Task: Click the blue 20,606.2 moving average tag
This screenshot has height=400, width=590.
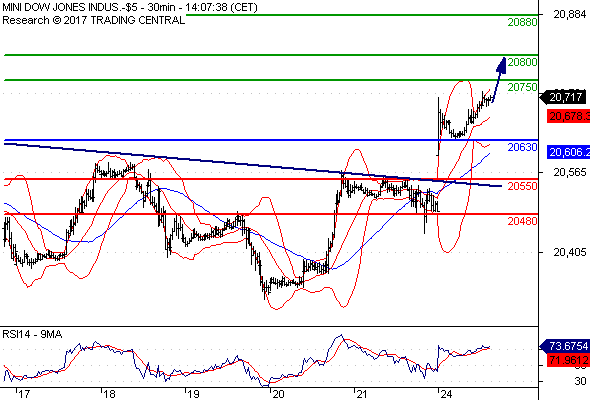Action: click(x=569, y=152)
